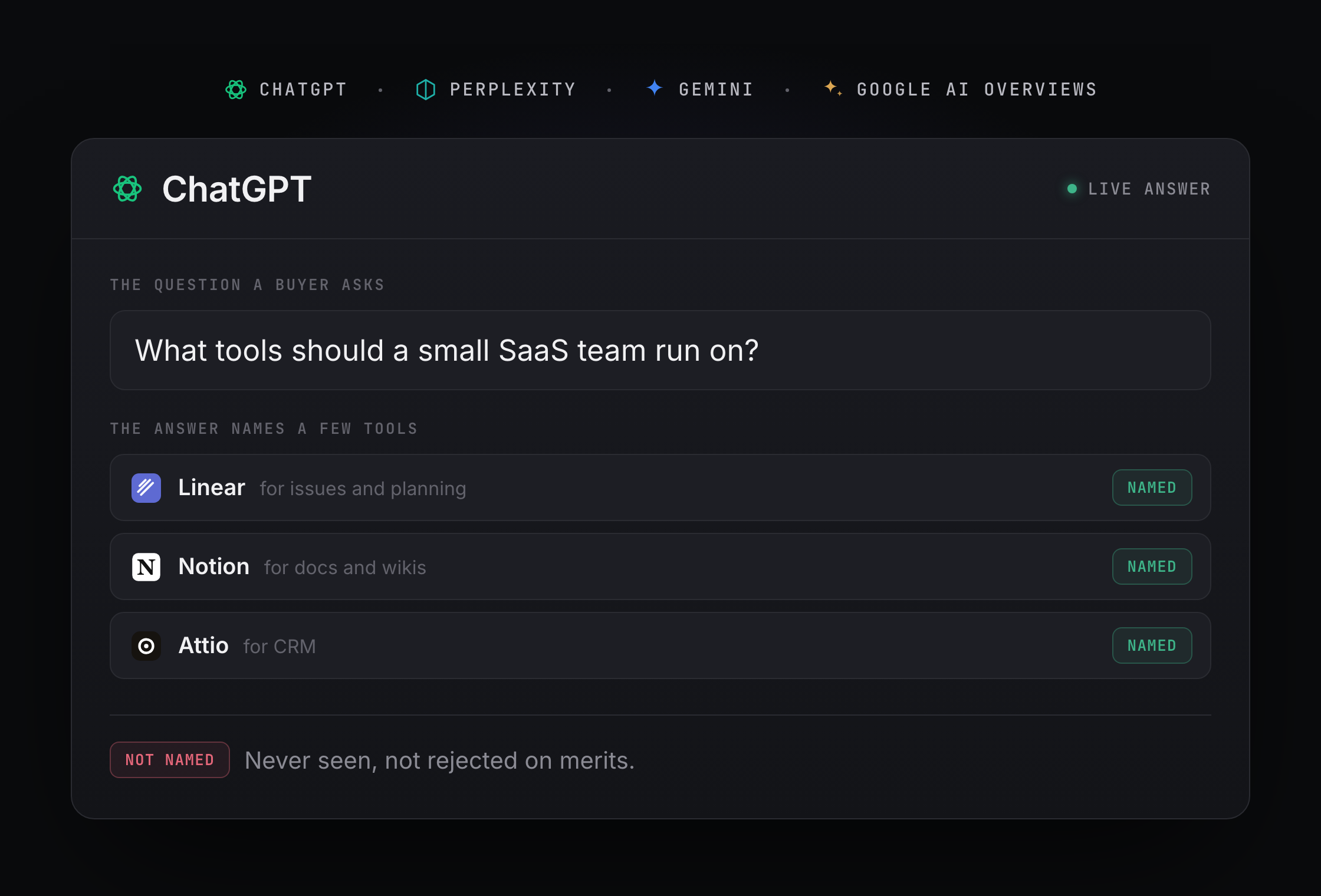Viewport: 1321px width, 896px height.
Task: Click the ChatGPT logo icon in top tab row
Action: (x=236, y=90)
